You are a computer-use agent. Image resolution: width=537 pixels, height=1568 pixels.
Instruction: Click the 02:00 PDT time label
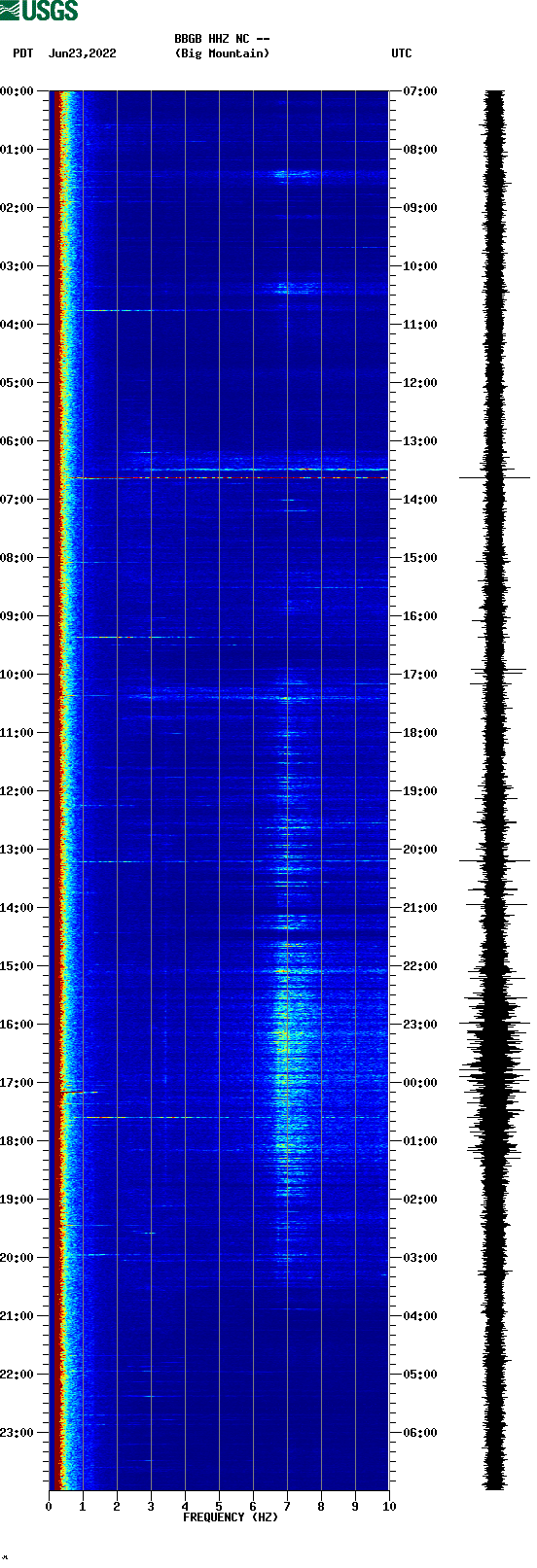[x=18, y=208]
